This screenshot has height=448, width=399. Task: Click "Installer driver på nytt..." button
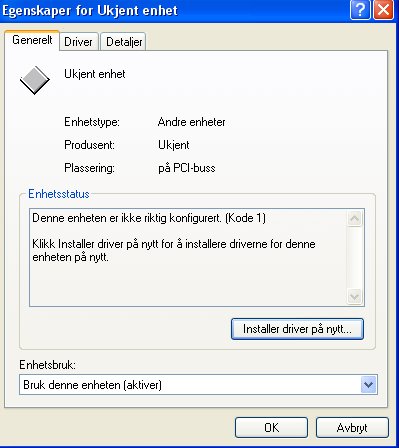point(297,329)
